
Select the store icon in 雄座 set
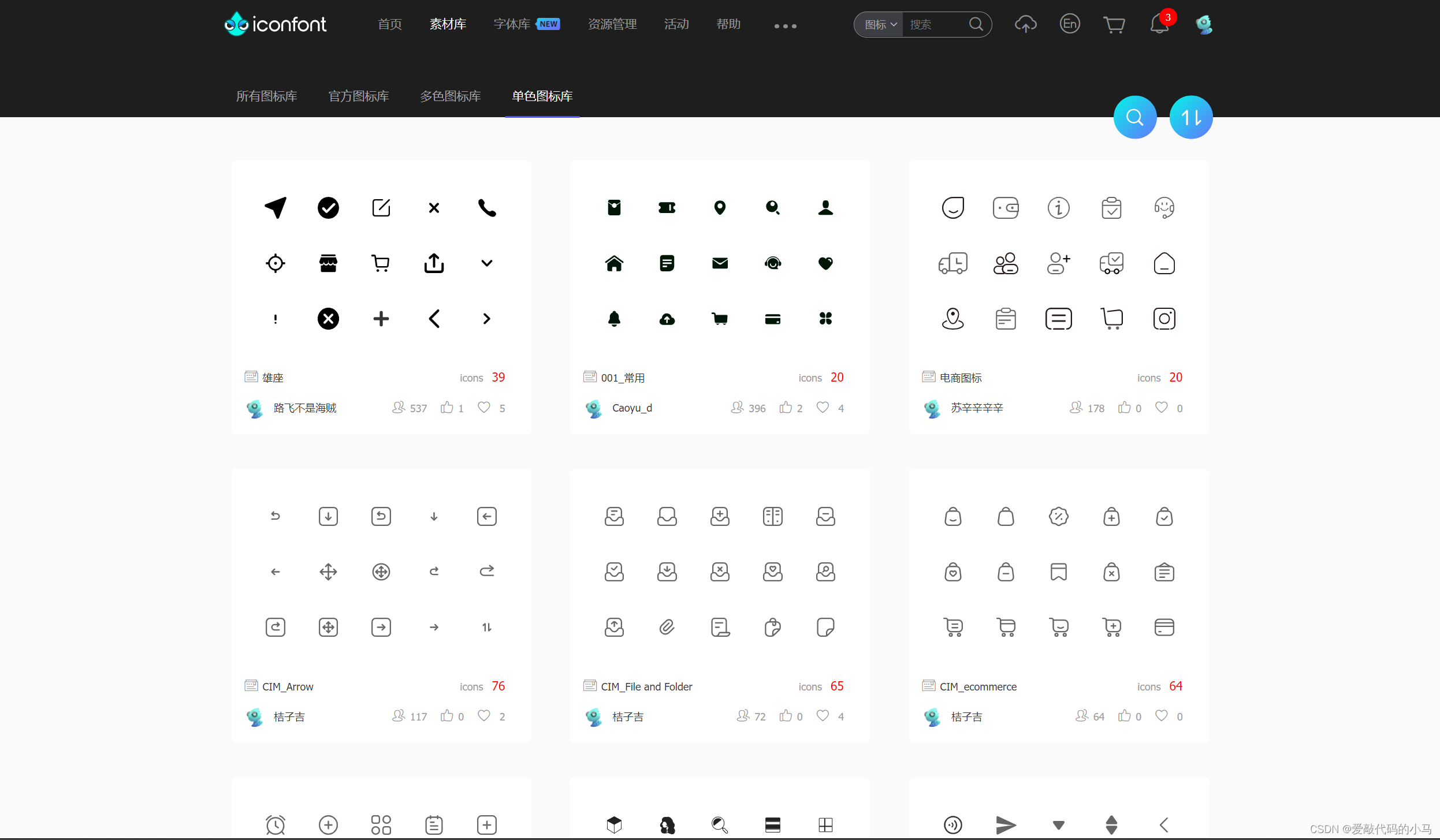[328, 263]
